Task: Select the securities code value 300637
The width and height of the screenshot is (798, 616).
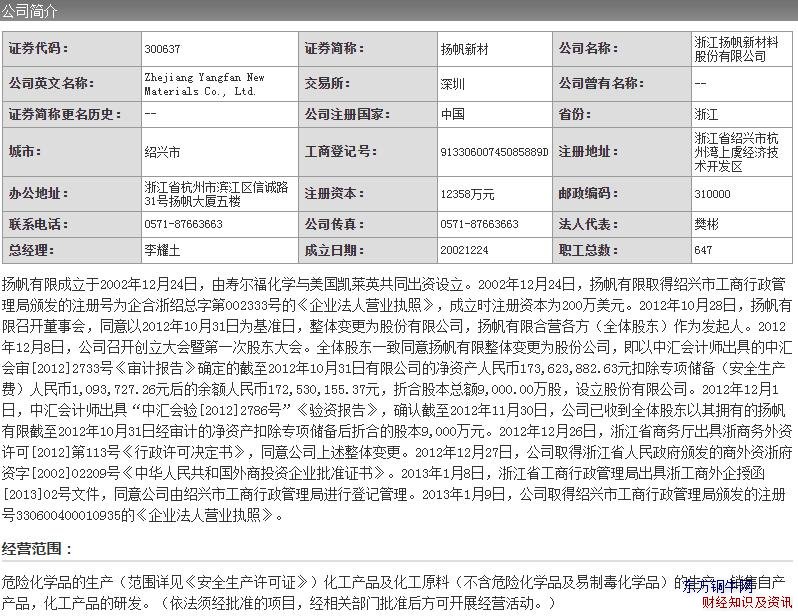Action: pos(162,49)
